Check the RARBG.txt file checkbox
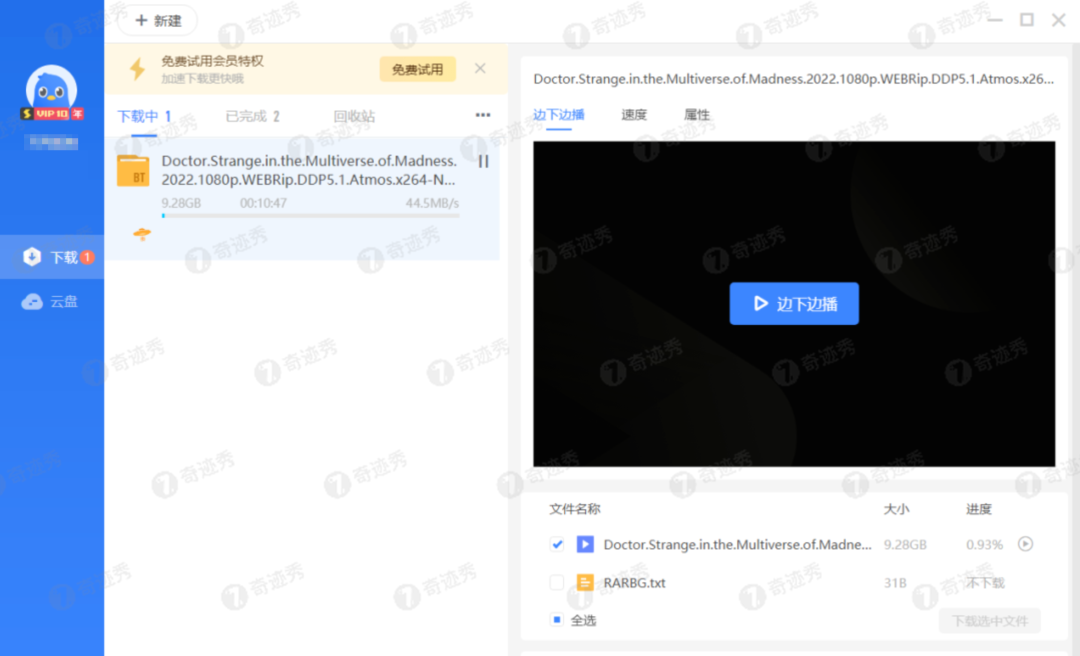 click(x=557, y=583)
